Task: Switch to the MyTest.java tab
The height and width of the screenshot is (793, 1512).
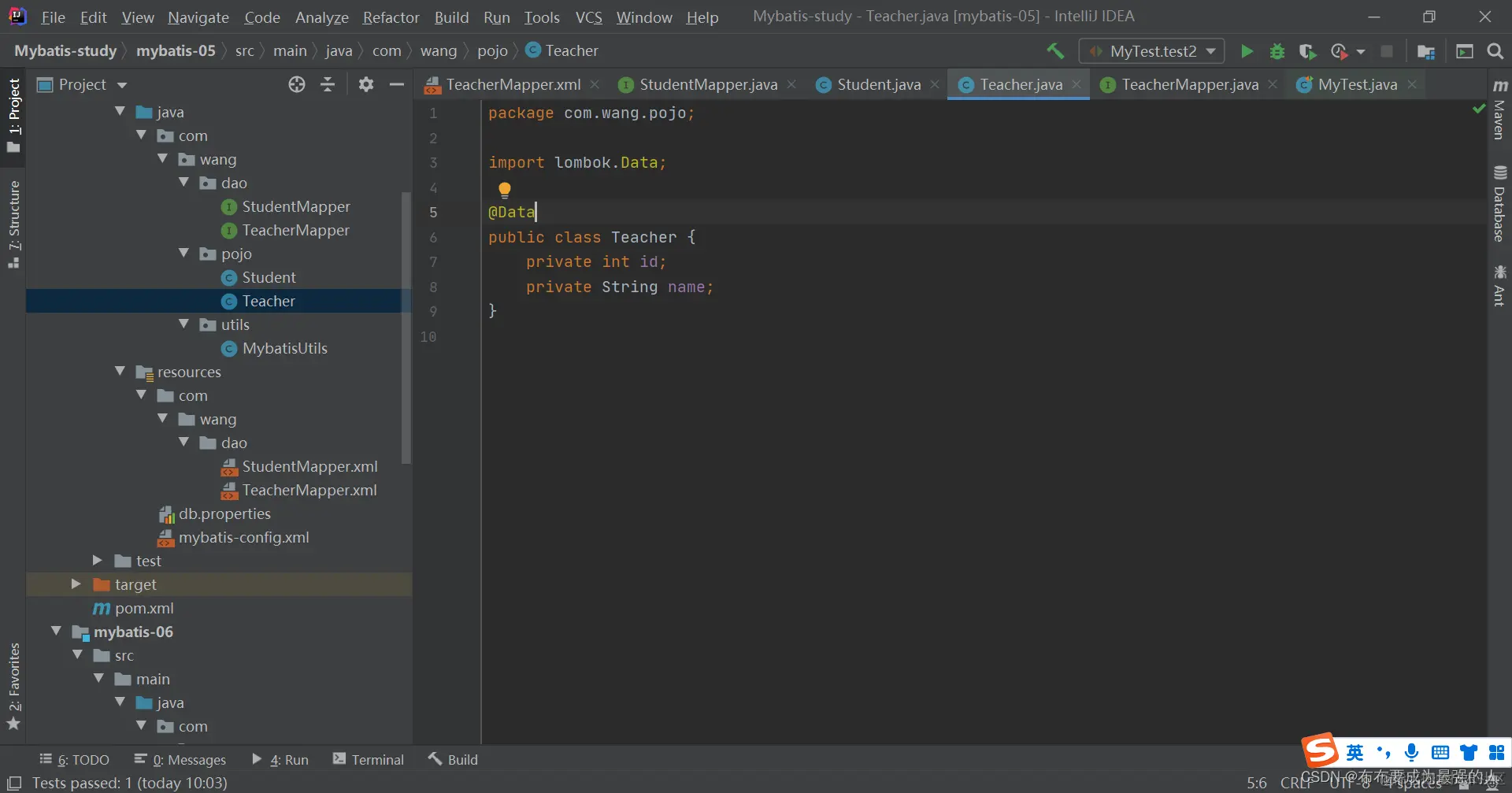Action: tap(1357, 84)
